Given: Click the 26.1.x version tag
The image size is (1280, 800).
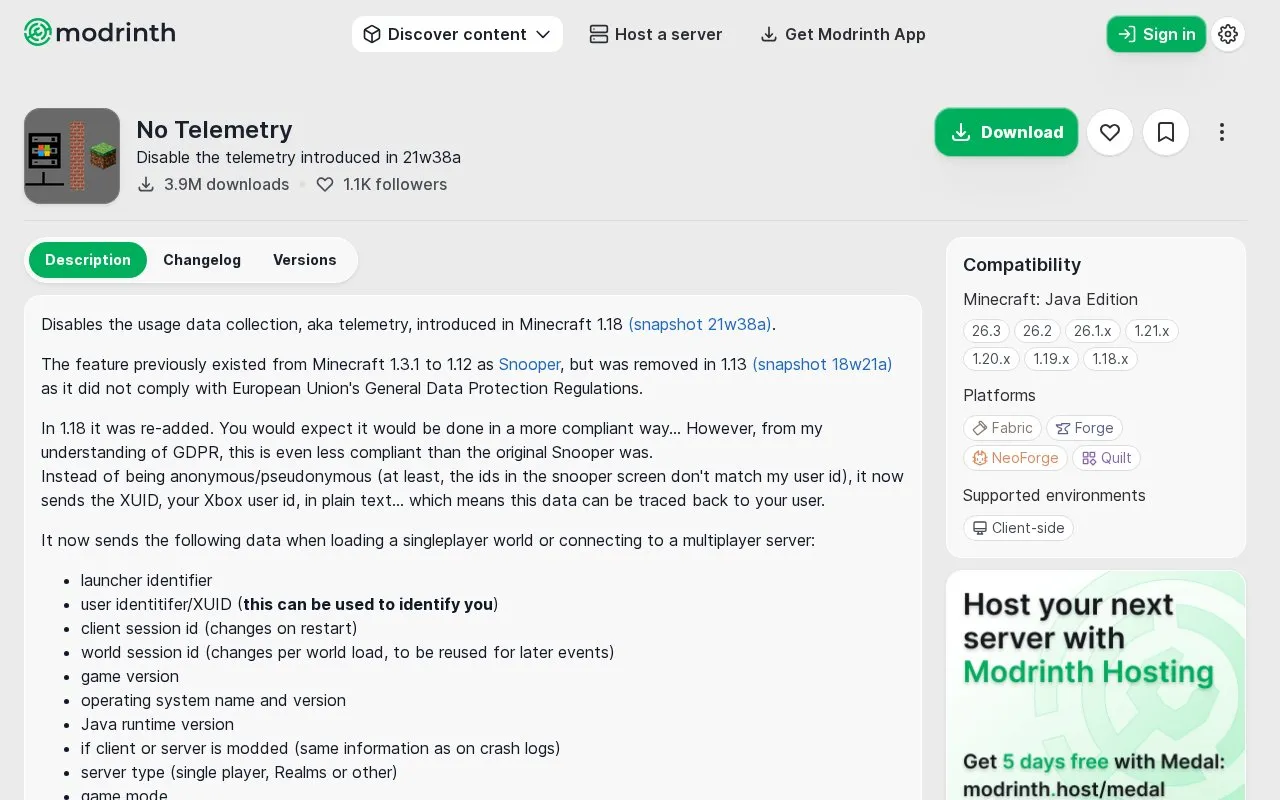Looking at the screenshot, I should pyautogui.click(x=1093, y=331).
